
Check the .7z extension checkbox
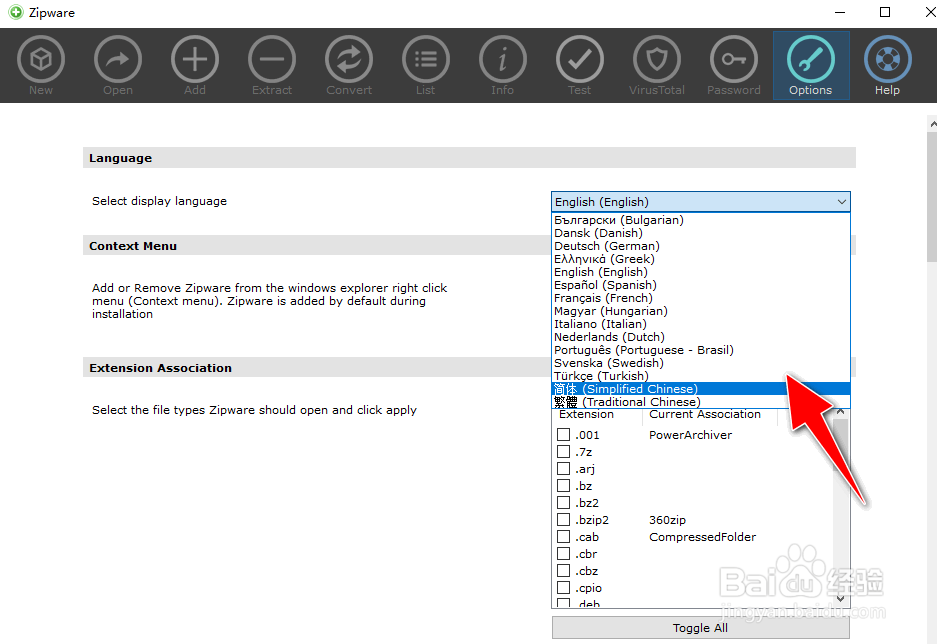[x=564, y=452]
